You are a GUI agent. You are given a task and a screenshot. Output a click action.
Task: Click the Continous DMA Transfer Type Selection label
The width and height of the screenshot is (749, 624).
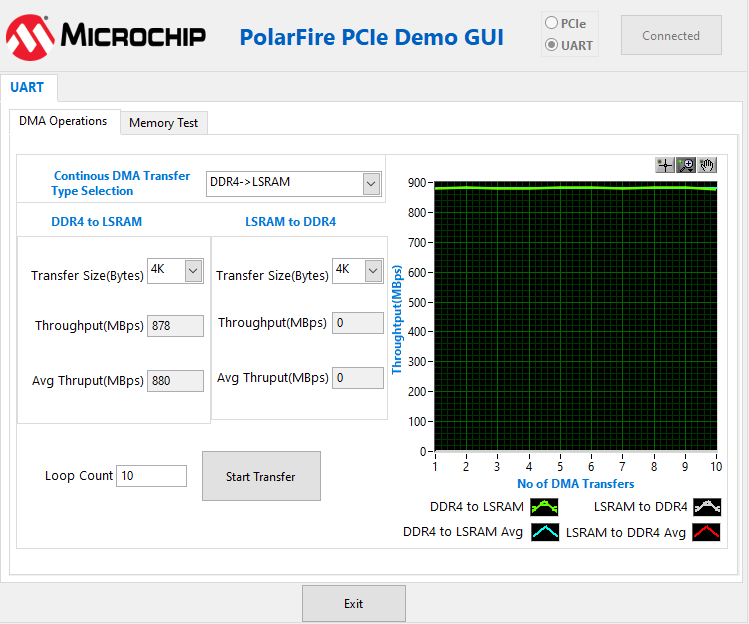[x=120, y=183]
